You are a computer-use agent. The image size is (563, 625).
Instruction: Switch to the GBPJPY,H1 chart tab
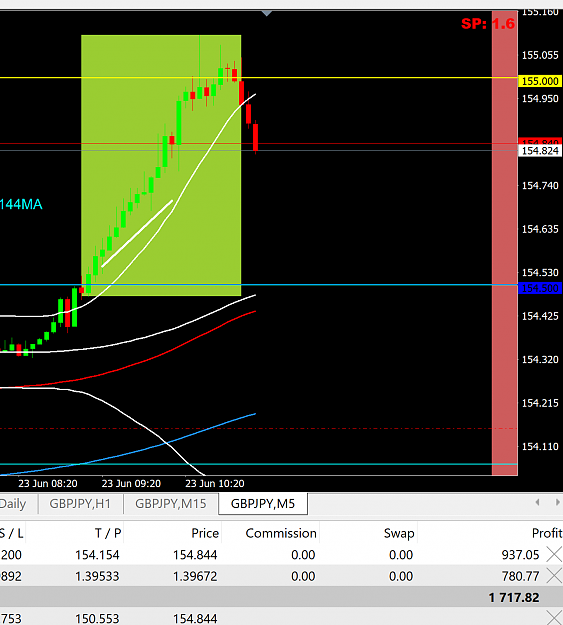[80, 504]
